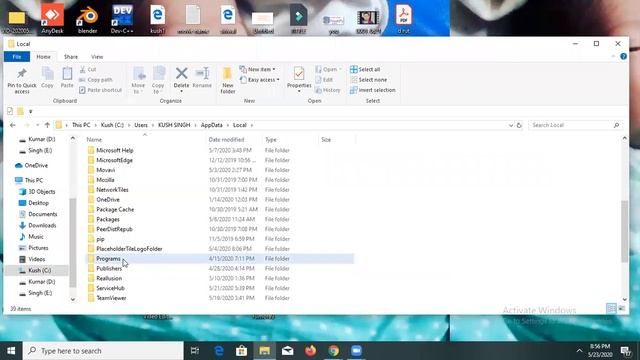Open the Open command dropdown

coord(328,69)
